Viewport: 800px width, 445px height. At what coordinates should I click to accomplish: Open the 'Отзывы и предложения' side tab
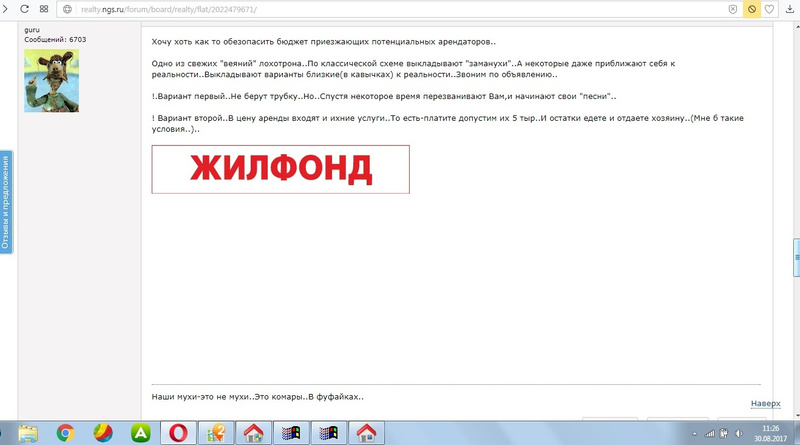tap(6, 202)
